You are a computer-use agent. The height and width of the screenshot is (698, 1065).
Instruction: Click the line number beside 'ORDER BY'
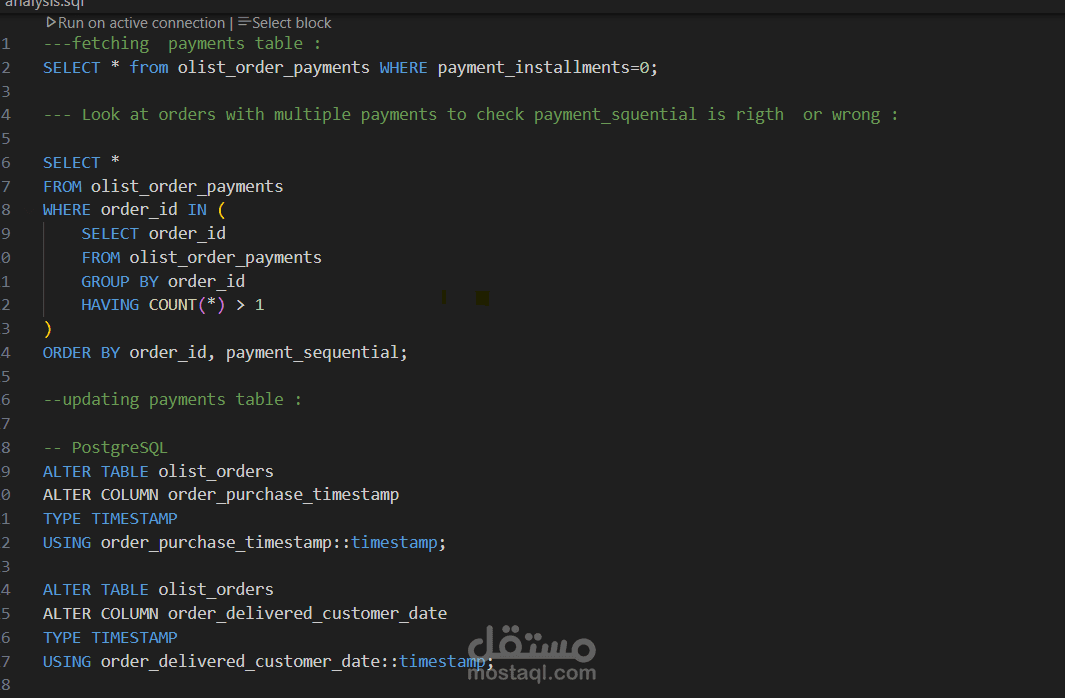(5, 352)
